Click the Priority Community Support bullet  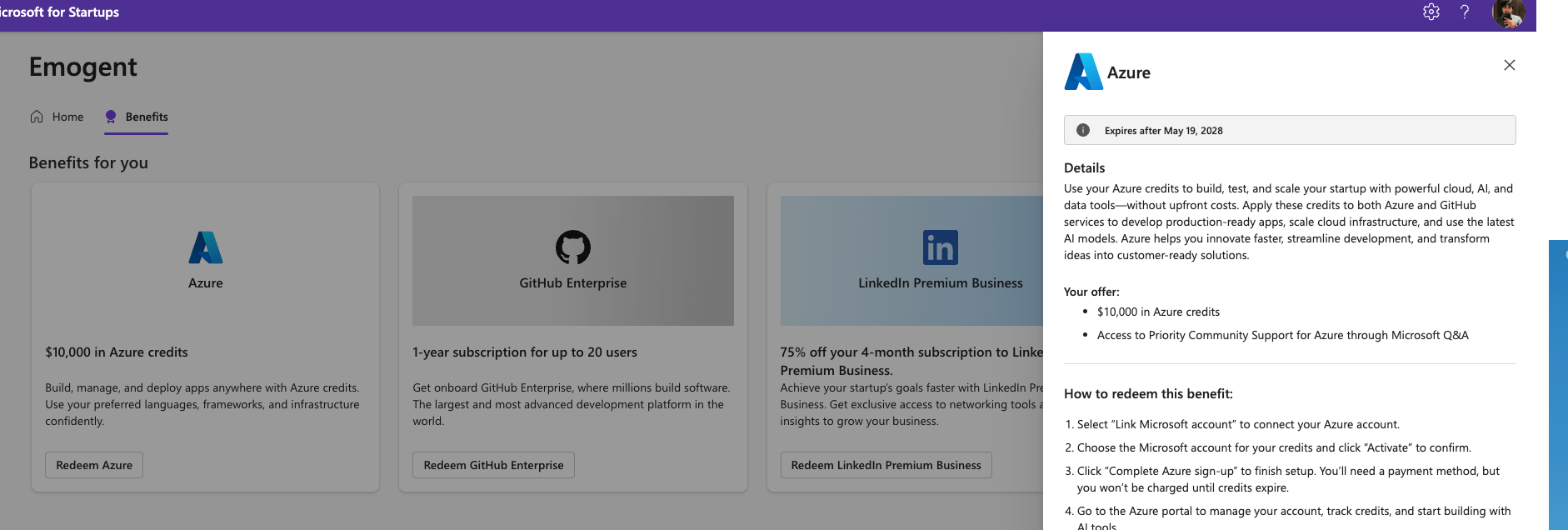pyautogui.click(x=1283, y=335)
